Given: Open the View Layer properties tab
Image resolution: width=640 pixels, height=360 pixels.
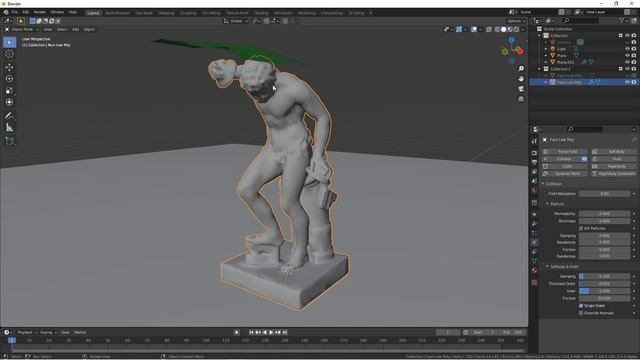Looking at the screenshot, I should tap(534, 171).
